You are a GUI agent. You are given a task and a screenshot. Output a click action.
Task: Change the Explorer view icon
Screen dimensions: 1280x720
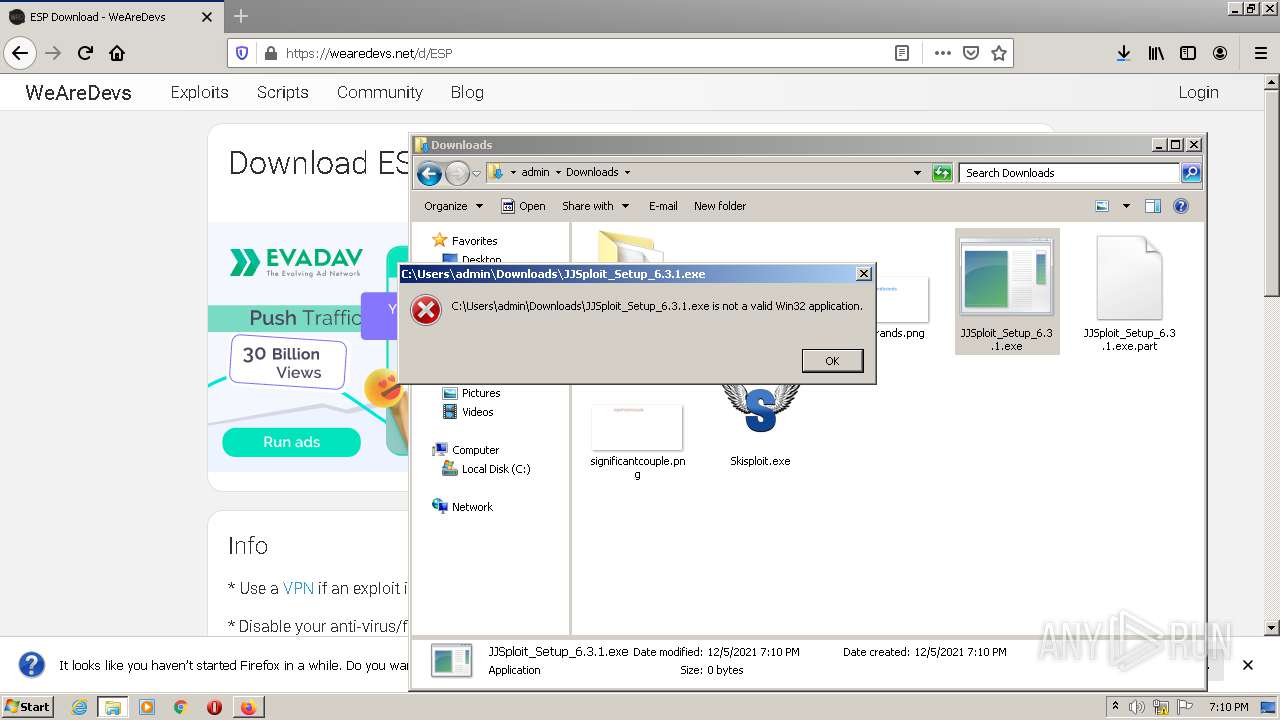[1102, 206]
